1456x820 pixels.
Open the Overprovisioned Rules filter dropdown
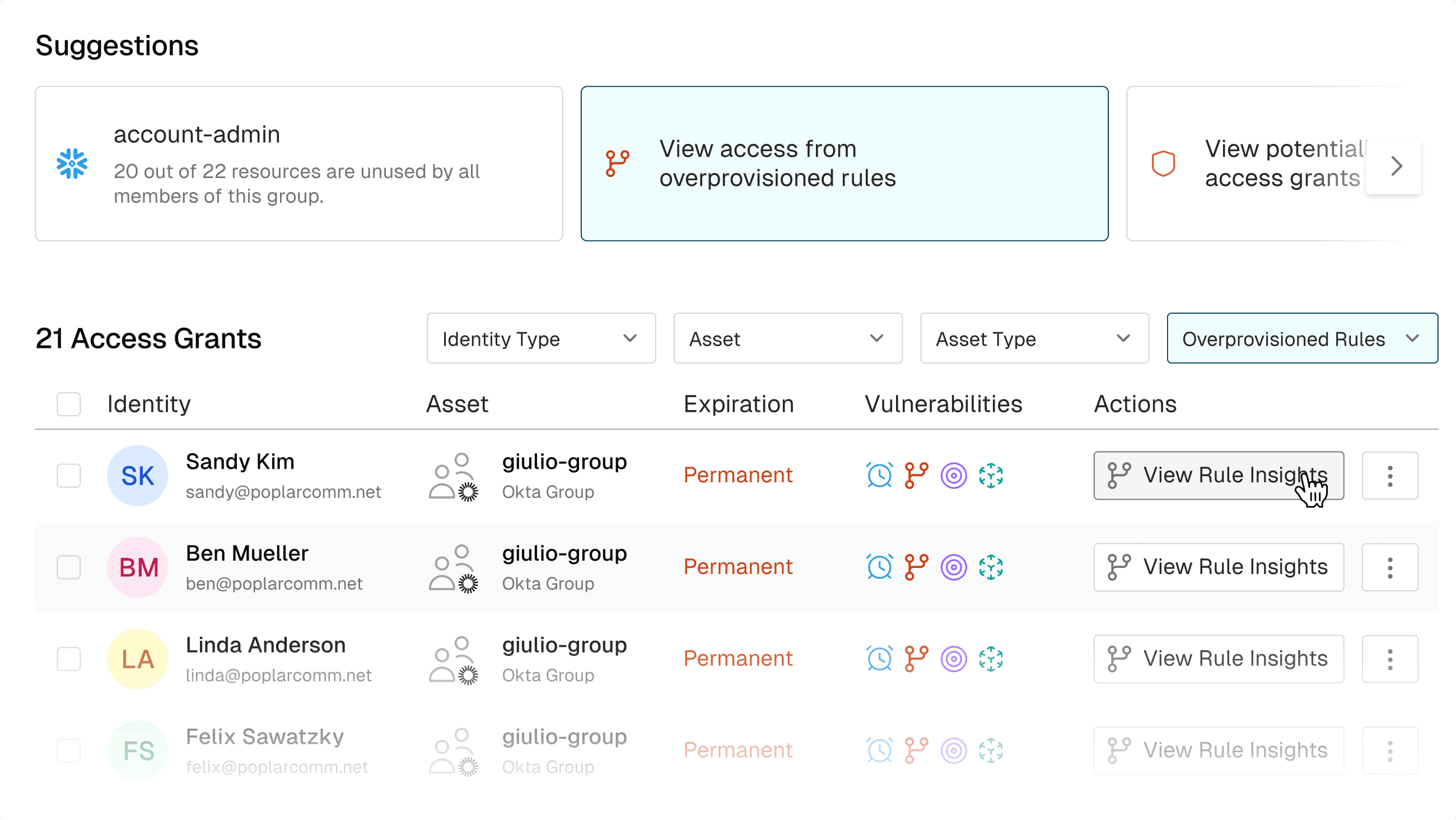pos(1301,339)
